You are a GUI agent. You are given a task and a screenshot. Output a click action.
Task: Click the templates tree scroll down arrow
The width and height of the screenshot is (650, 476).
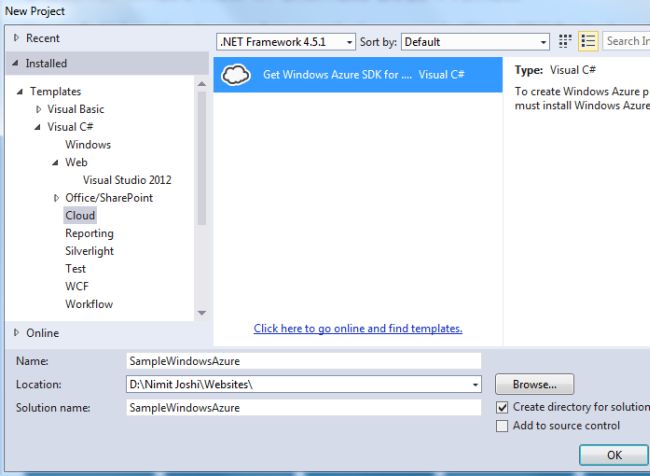202,313
